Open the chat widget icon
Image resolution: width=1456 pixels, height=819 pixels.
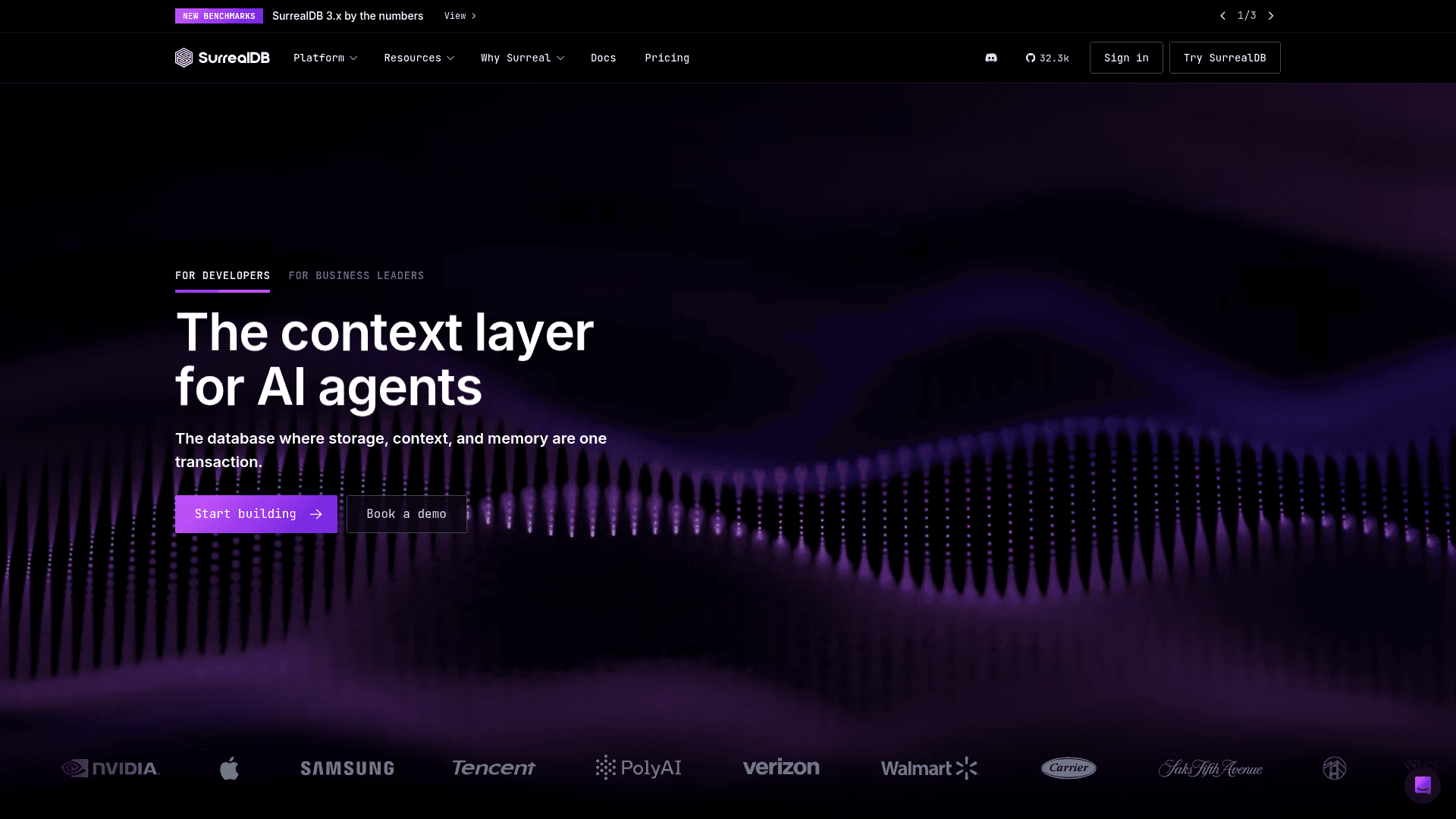tap(1423, 785)
